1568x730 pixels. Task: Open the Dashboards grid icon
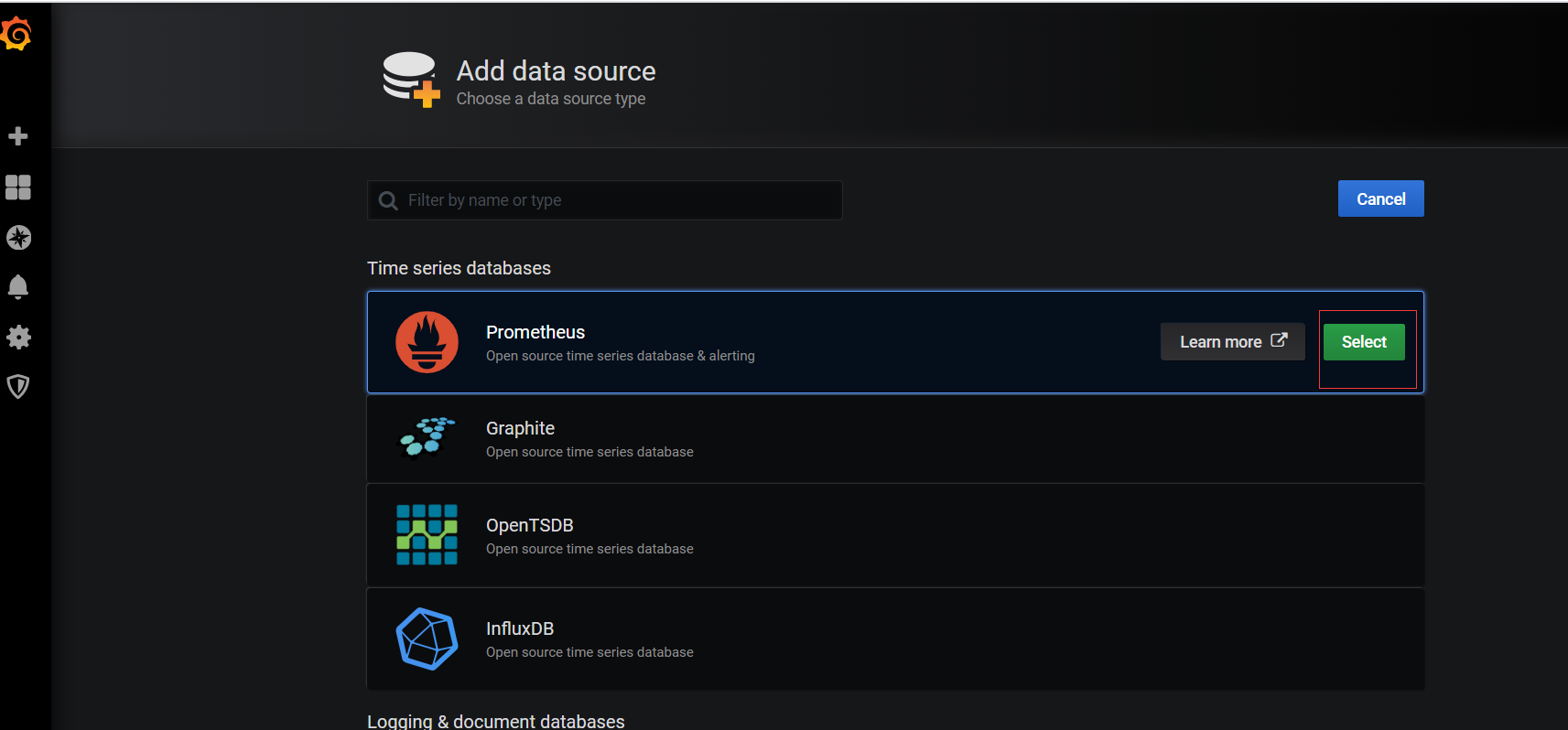(x=18, y=188)
